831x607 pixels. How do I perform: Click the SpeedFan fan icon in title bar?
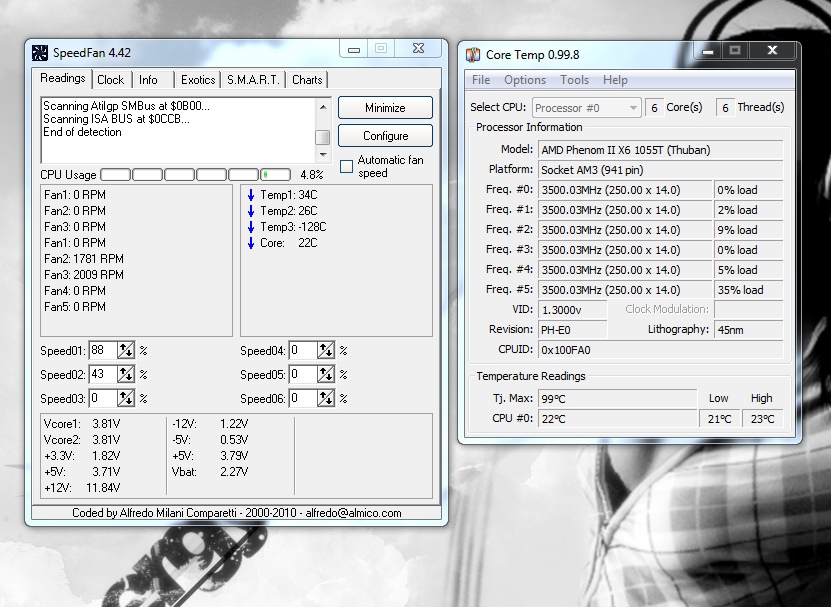point(40,52)
